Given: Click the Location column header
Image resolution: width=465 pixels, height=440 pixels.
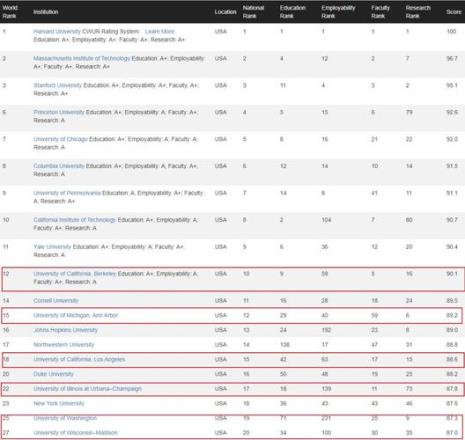Looking at the screenshot, I should [225, 12].
